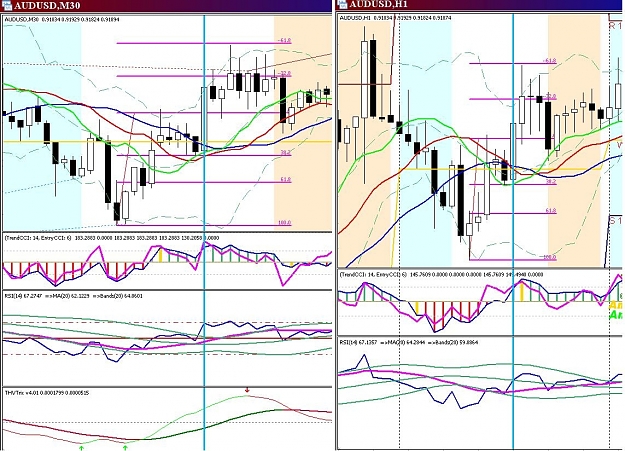
Task: Click the 61.8 Fibonacci label in M30 chart
Action: (285, 180)
